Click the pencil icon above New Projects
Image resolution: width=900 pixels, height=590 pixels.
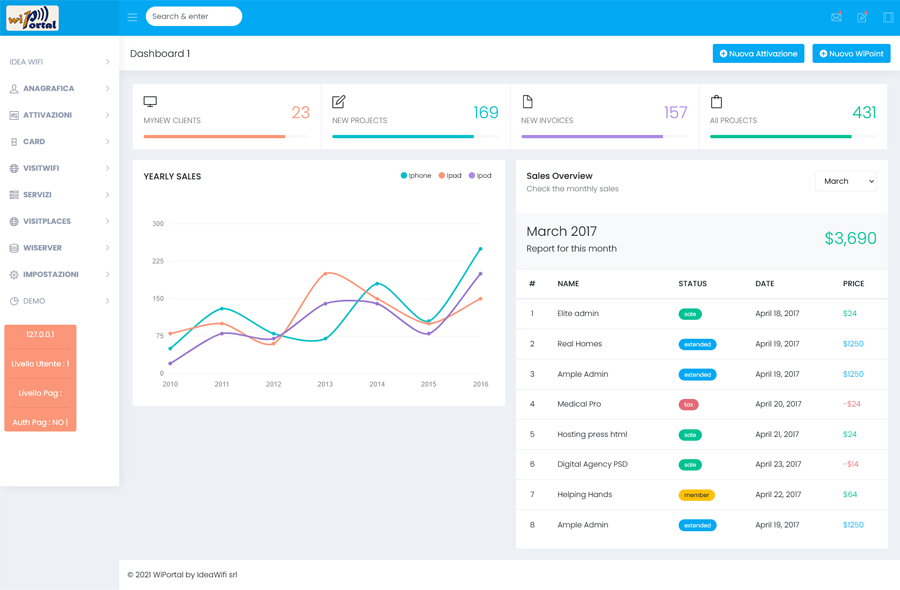pyautogui.click(x=339, y=102)
